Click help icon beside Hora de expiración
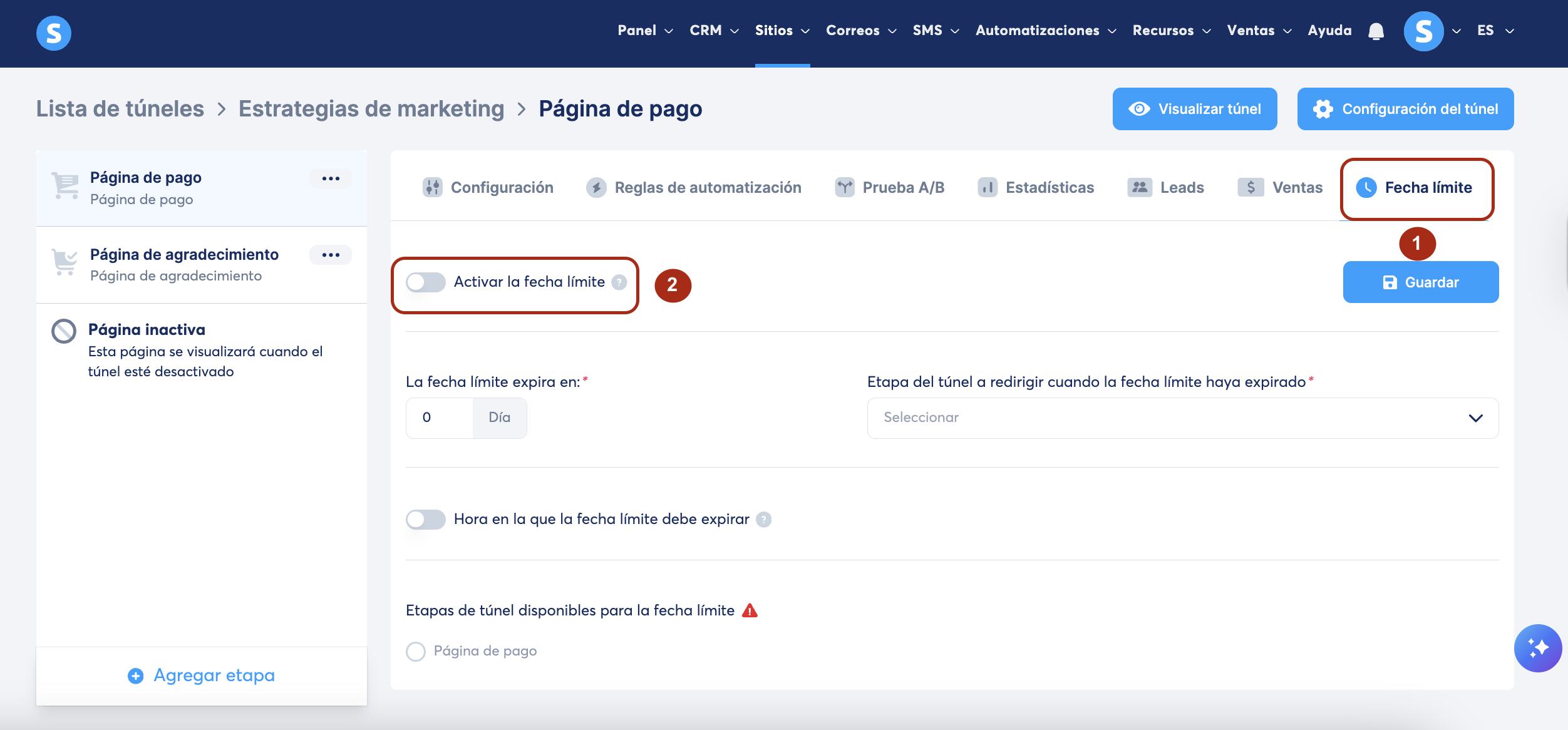This screenshot has width=1568, height=730. click(x=763, y=520)
